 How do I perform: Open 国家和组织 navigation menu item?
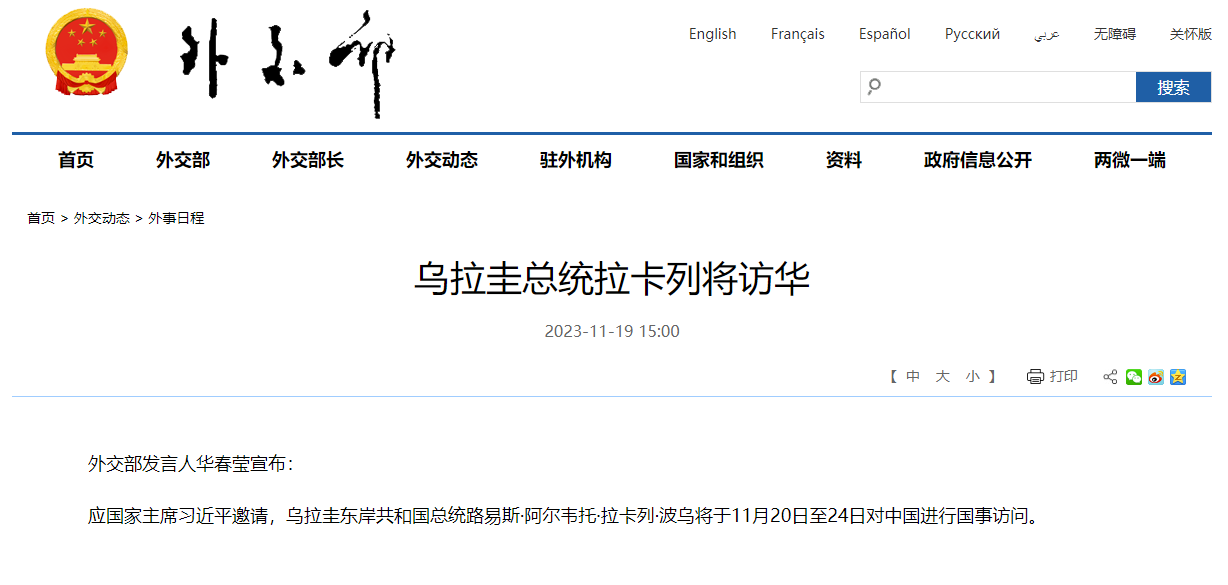click(719, 160)
